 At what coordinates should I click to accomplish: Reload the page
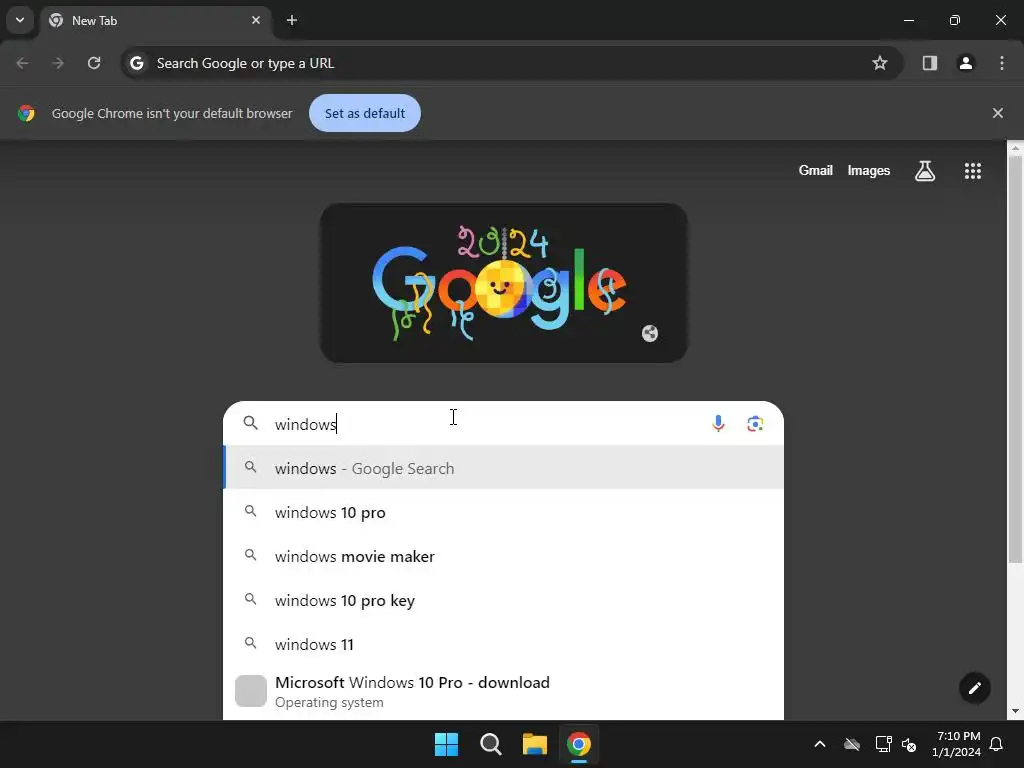click(x=94, y=63)
